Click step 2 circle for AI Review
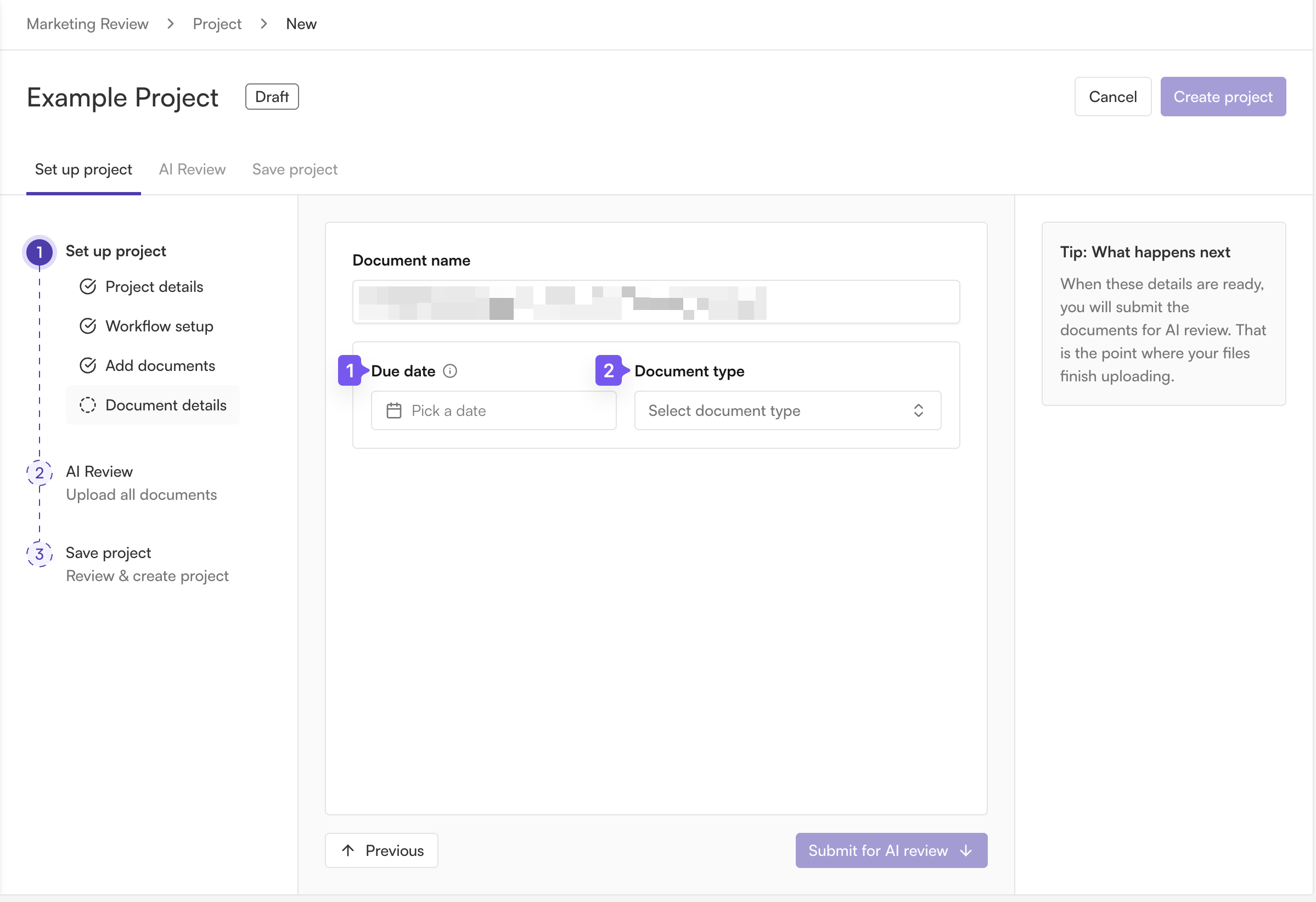This screenshot has width=1316, height=902. pyautogui.click(x=39, y=473)
